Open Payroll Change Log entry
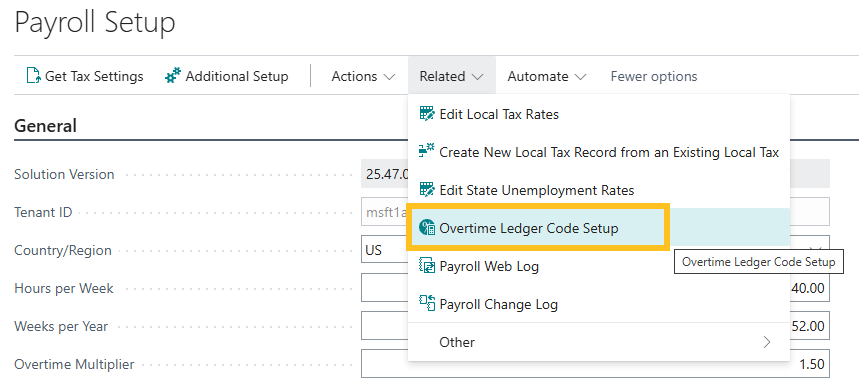859x384 pixels. (x=600, y=304)
